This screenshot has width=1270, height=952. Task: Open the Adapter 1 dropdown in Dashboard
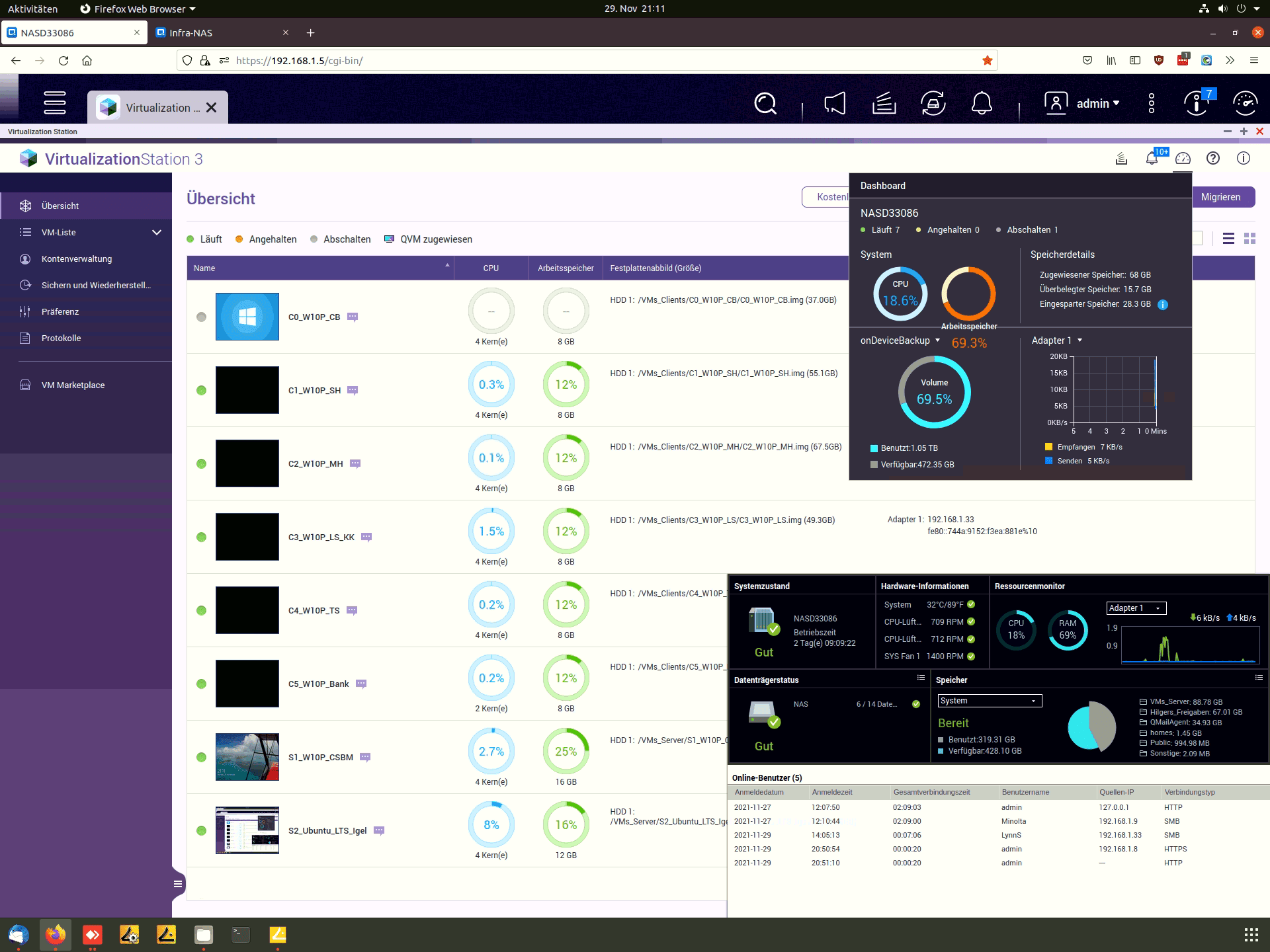point(1057,340)
